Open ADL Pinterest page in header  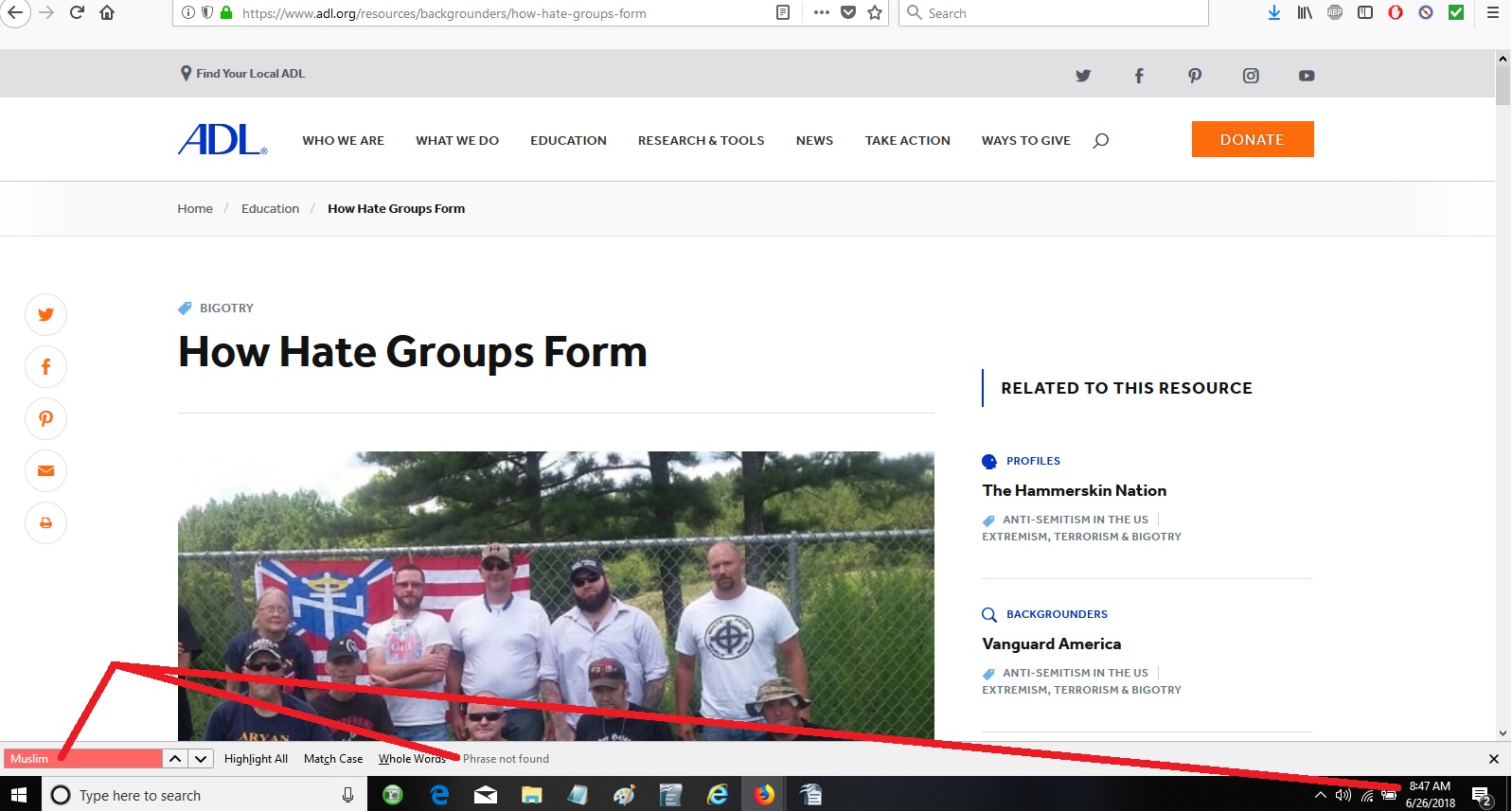[x=1195, y=76]
